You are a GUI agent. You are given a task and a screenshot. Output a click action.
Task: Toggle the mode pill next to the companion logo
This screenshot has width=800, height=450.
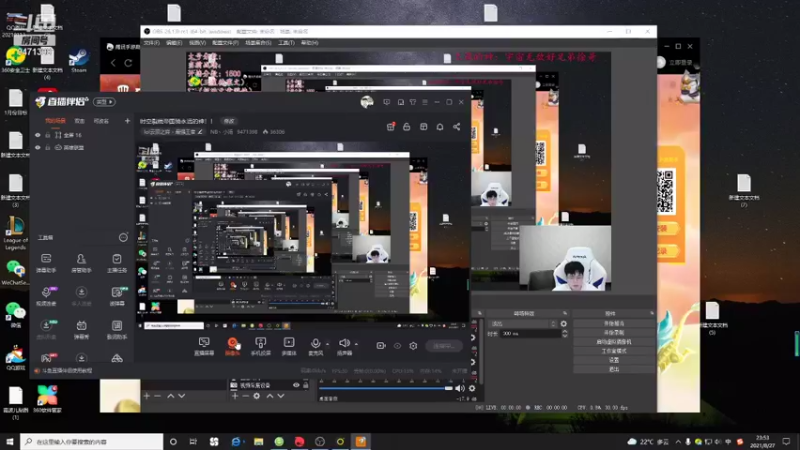click(x=104, y=102)
